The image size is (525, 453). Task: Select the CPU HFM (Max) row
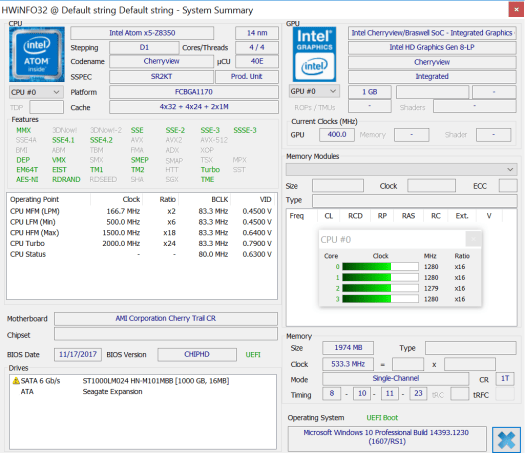coord(141,233)
